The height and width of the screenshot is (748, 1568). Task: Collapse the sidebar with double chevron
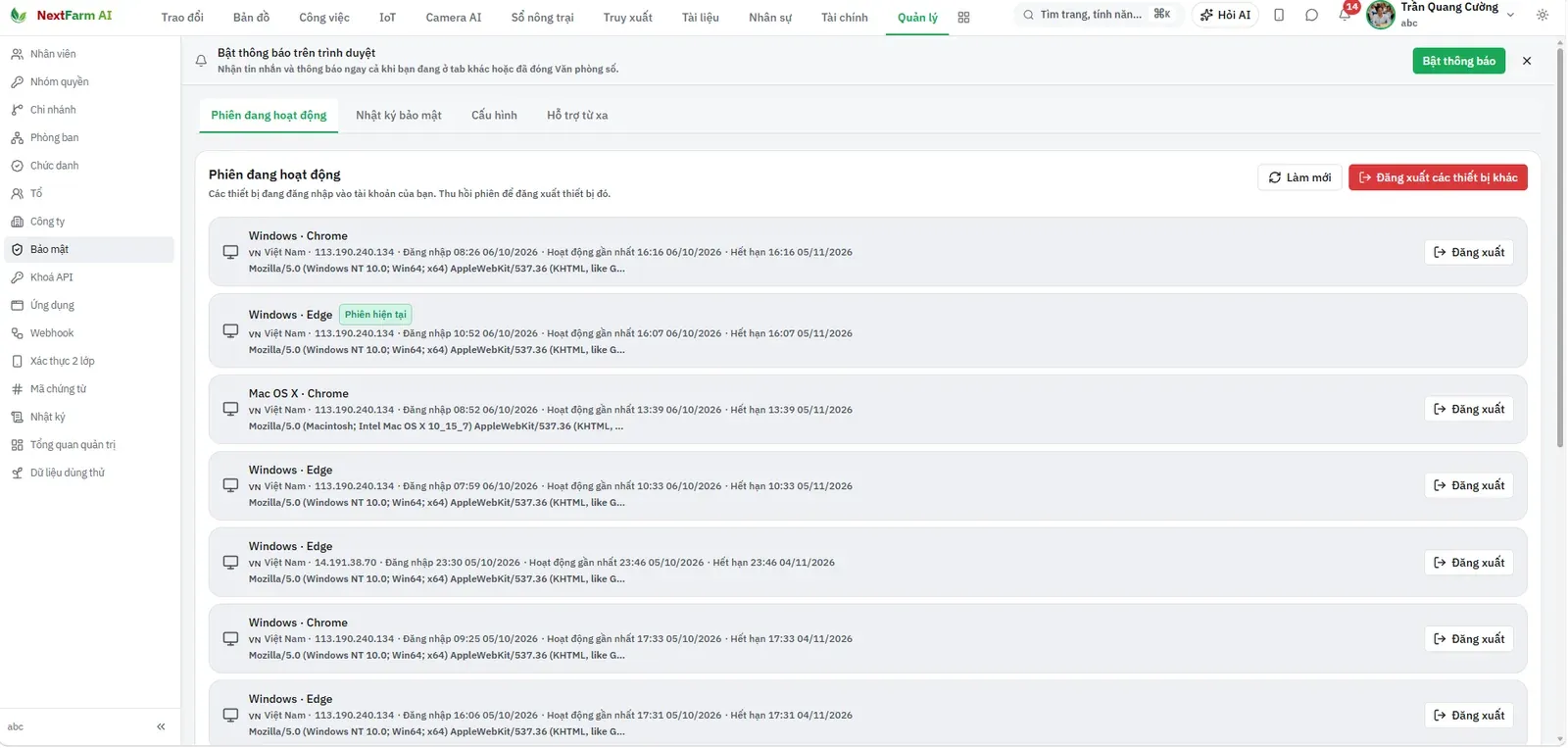[x=161, y=727]
